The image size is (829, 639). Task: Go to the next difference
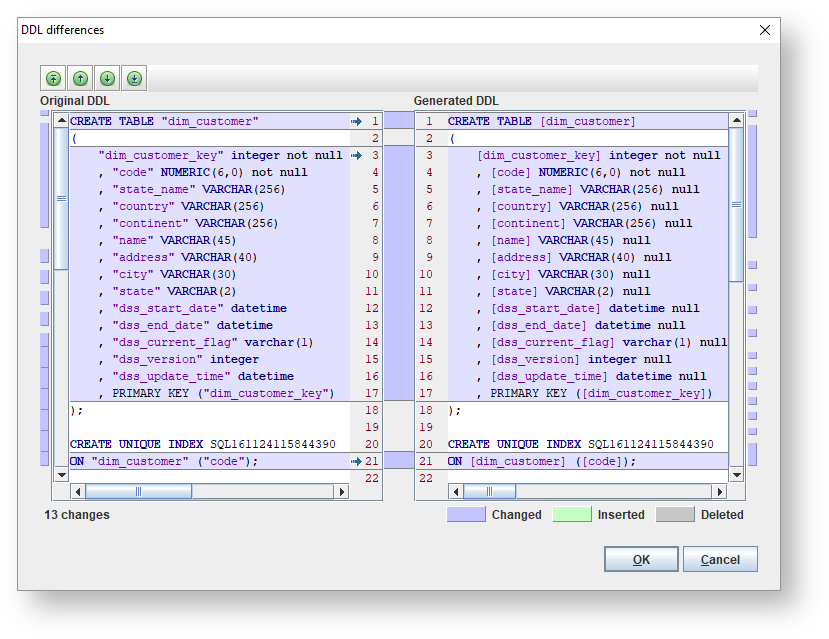107,78
